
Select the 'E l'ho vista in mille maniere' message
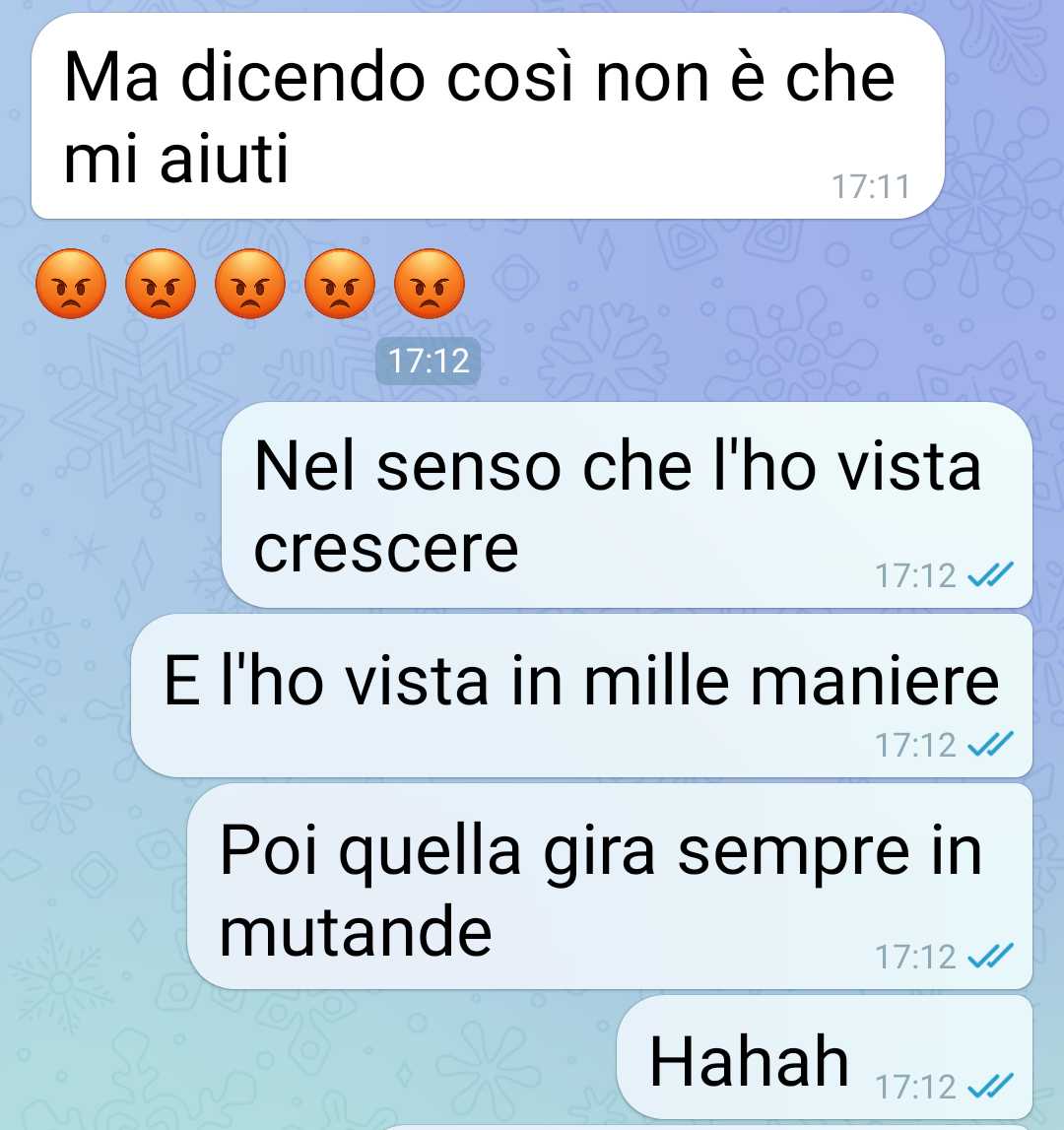581,696
